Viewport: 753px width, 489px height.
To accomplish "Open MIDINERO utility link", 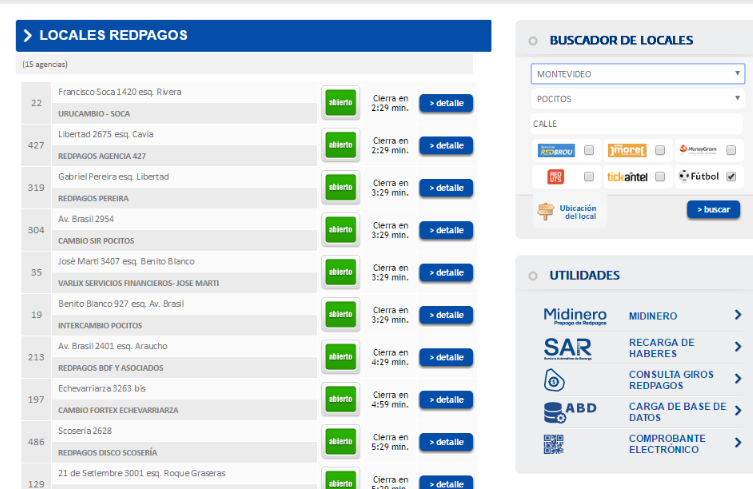I will (653, 316).
